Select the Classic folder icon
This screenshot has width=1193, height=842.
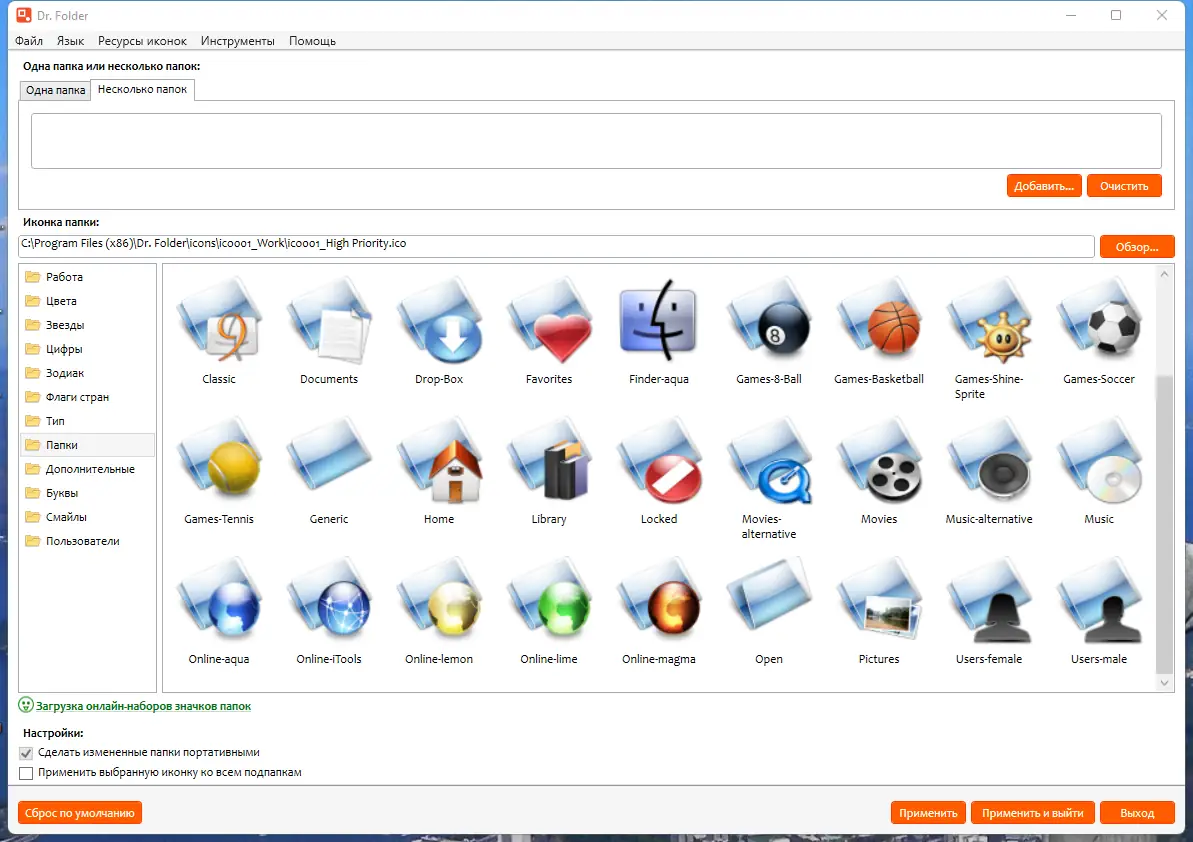click(x=219, y=322)
